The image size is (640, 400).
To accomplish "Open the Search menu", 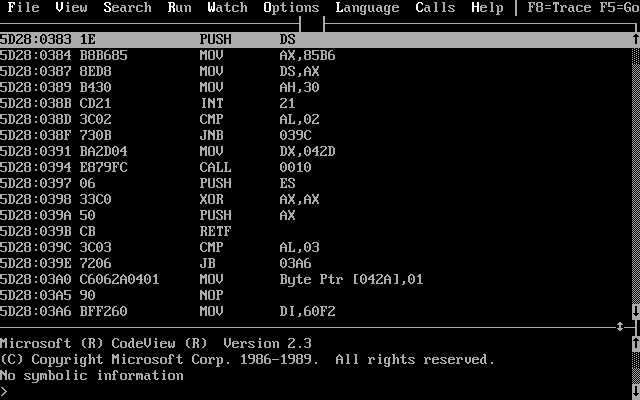I will (x=127, y=8).
